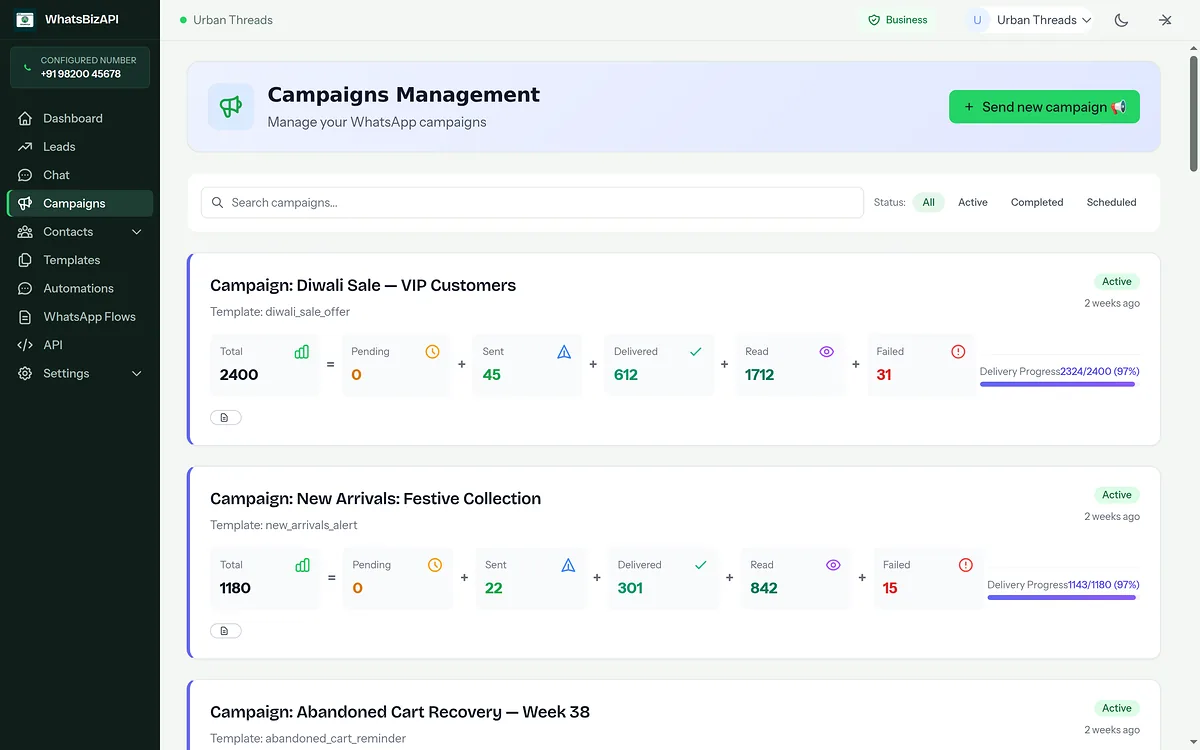
Task: Click the Template: diwali_sale_offer text
Action: point(280,312)
